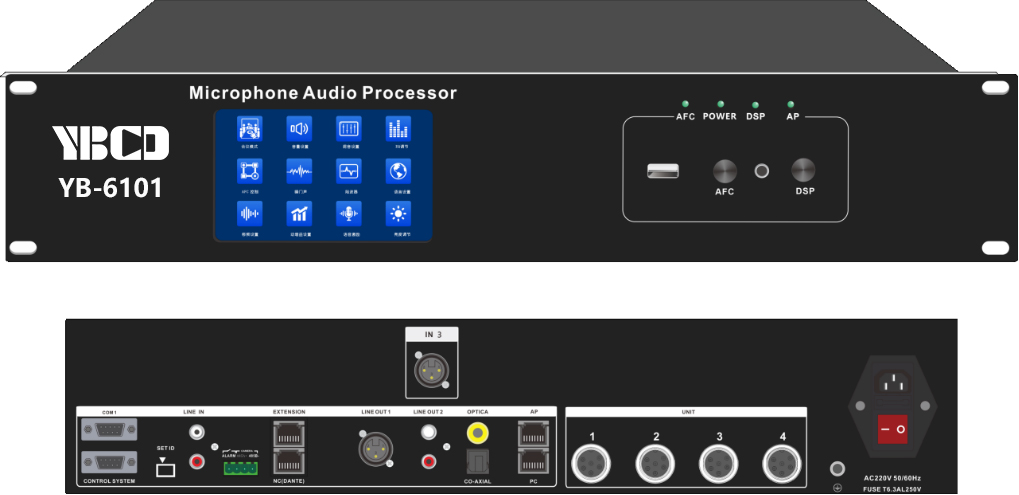
Task: Click the EXTENSION label on rear panel
Action: pos(289,412)
